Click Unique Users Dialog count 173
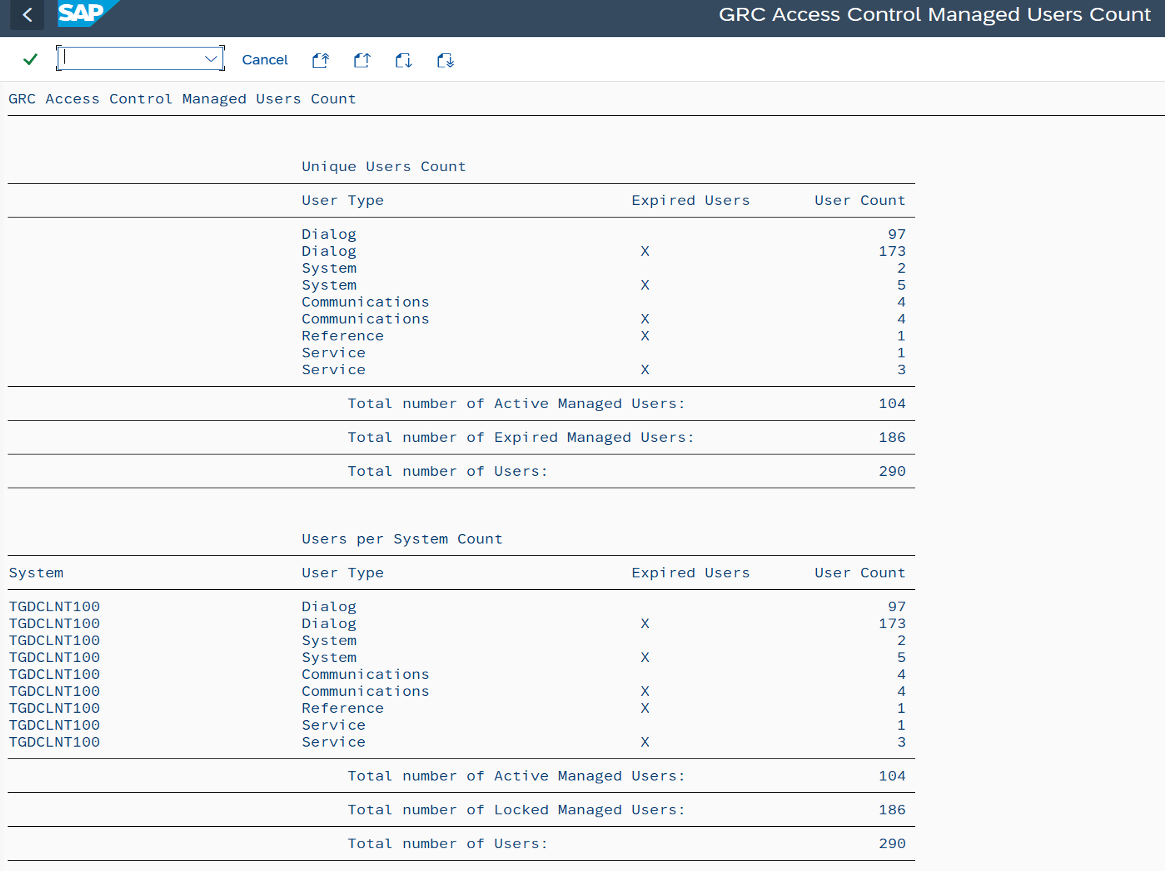 click(x=892, y=251)
